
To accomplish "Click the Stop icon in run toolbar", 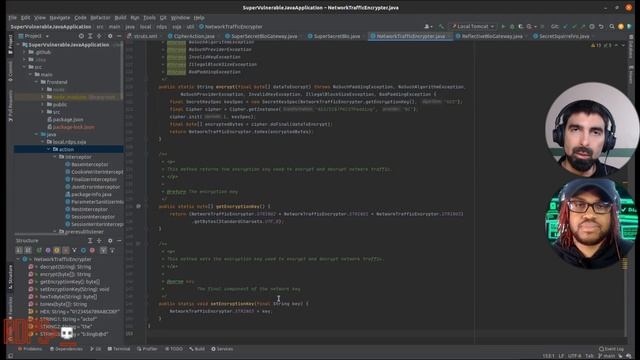I will click(542, 27).
